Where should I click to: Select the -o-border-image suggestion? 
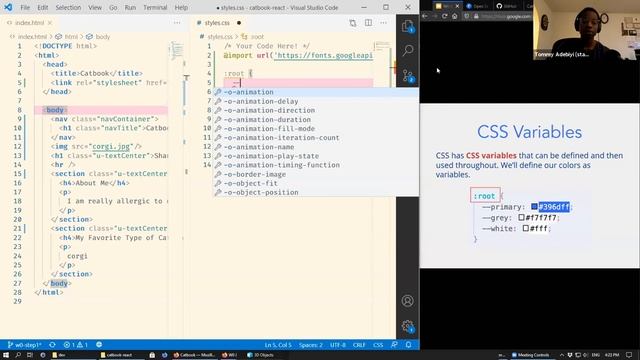point(316,174)
